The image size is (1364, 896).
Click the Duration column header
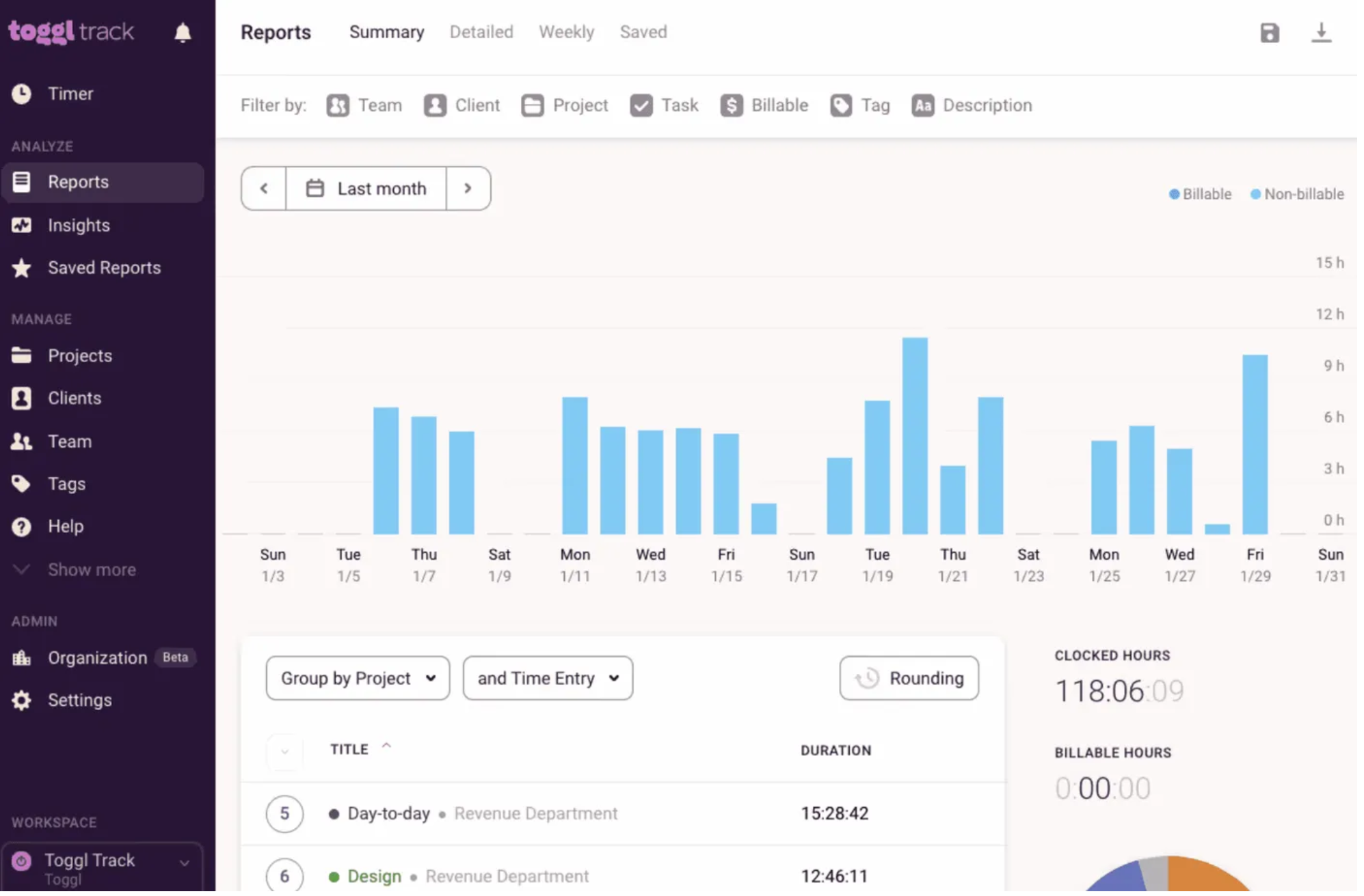835,750
